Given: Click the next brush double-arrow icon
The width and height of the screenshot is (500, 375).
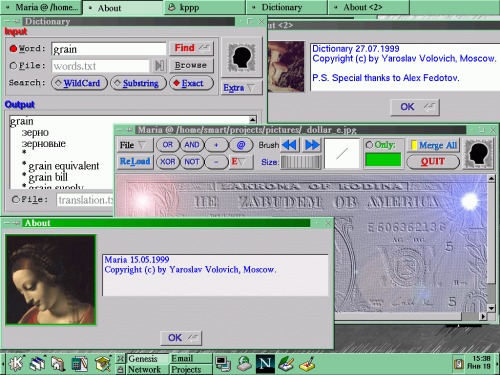Looking at the screenshot, I should pyautogui.click(x=312, y=145).
